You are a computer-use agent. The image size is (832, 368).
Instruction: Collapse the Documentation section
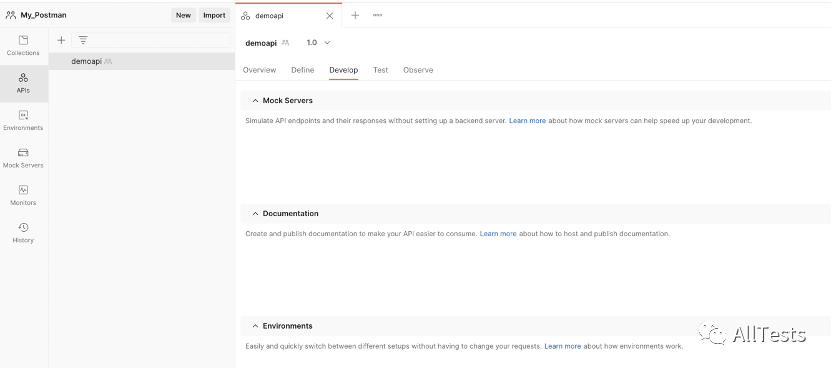[255, 213]
